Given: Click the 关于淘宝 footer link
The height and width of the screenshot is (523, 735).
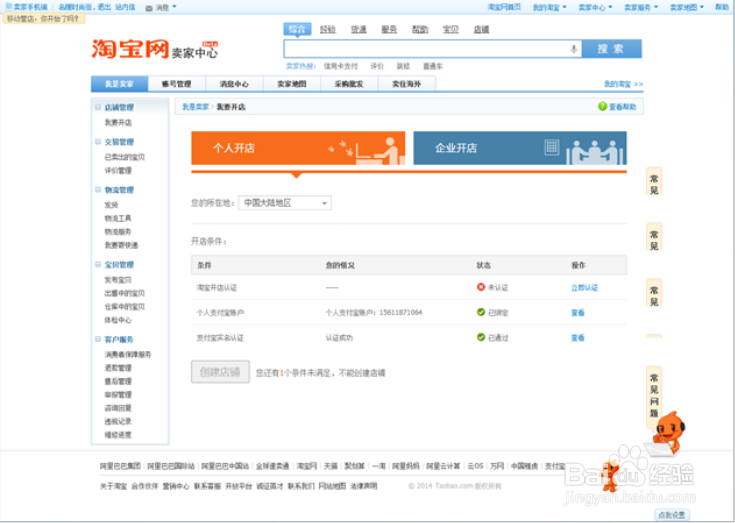Looking at the screenshot, I should click(x=113, y=486).
